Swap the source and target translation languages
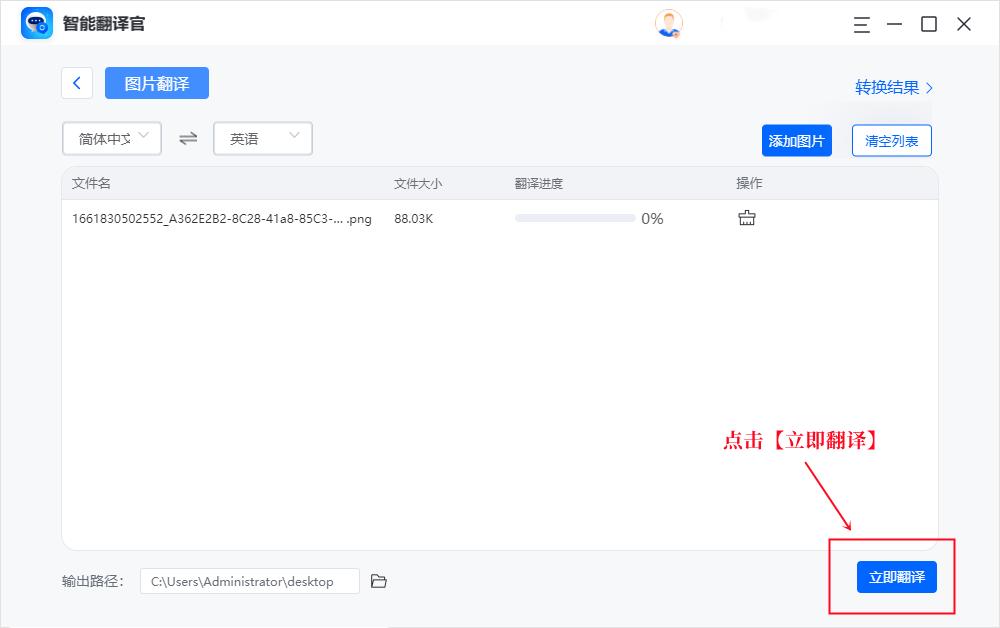The height and width of the screenshot is (628, 1000). 187,138
